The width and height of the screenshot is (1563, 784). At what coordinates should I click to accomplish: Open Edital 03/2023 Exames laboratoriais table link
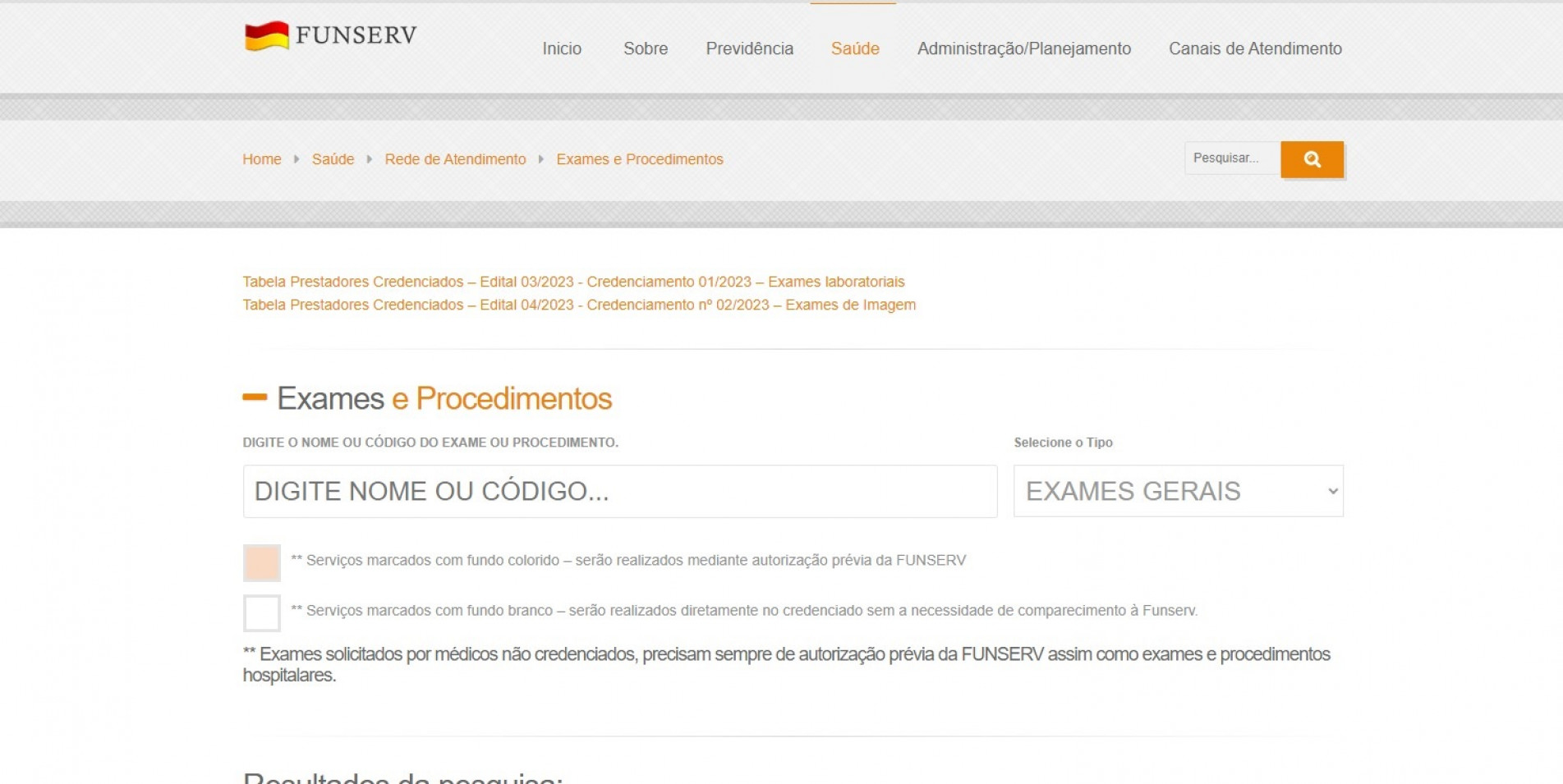click(573, 282)
